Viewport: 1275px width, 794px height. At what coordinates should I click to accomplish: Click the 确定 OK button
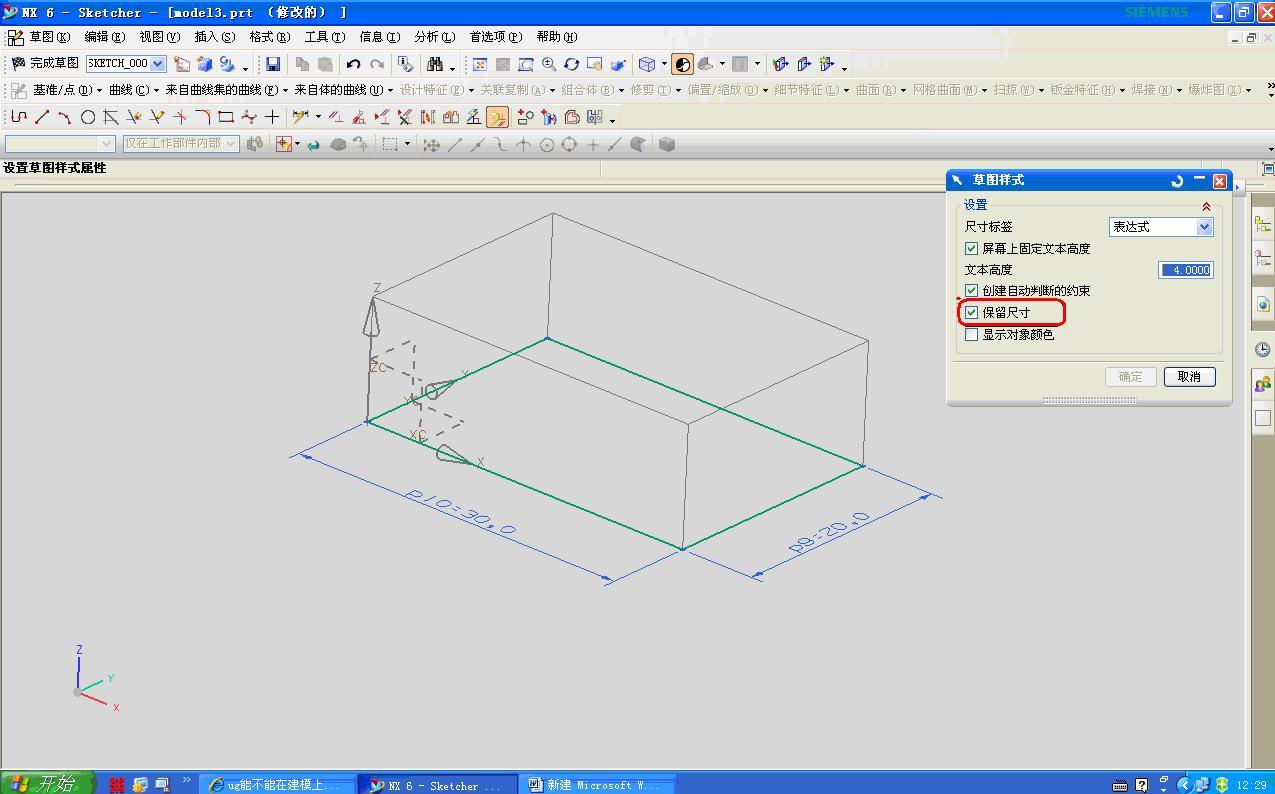coord(1131,377)
